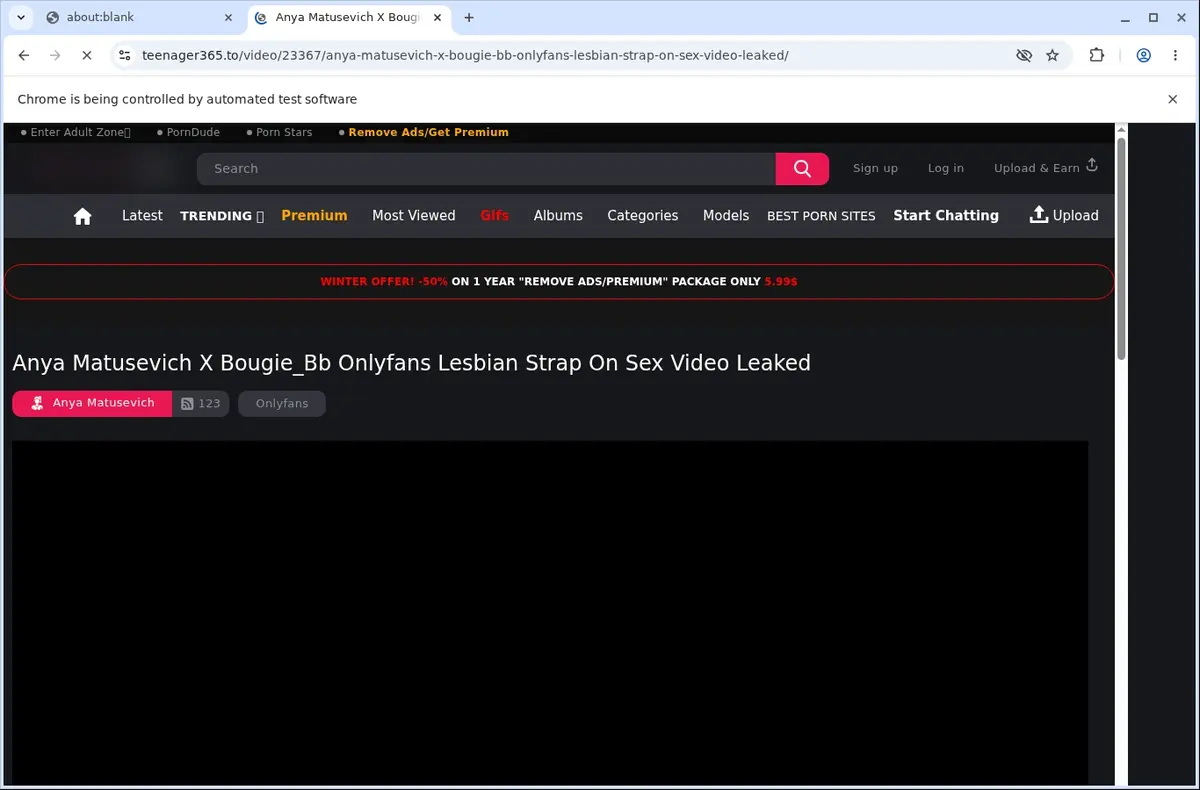The height and width of the screenshot is (790, 1200).
Task: Expand the tab search dropdown
Action: tap(20, 17)
